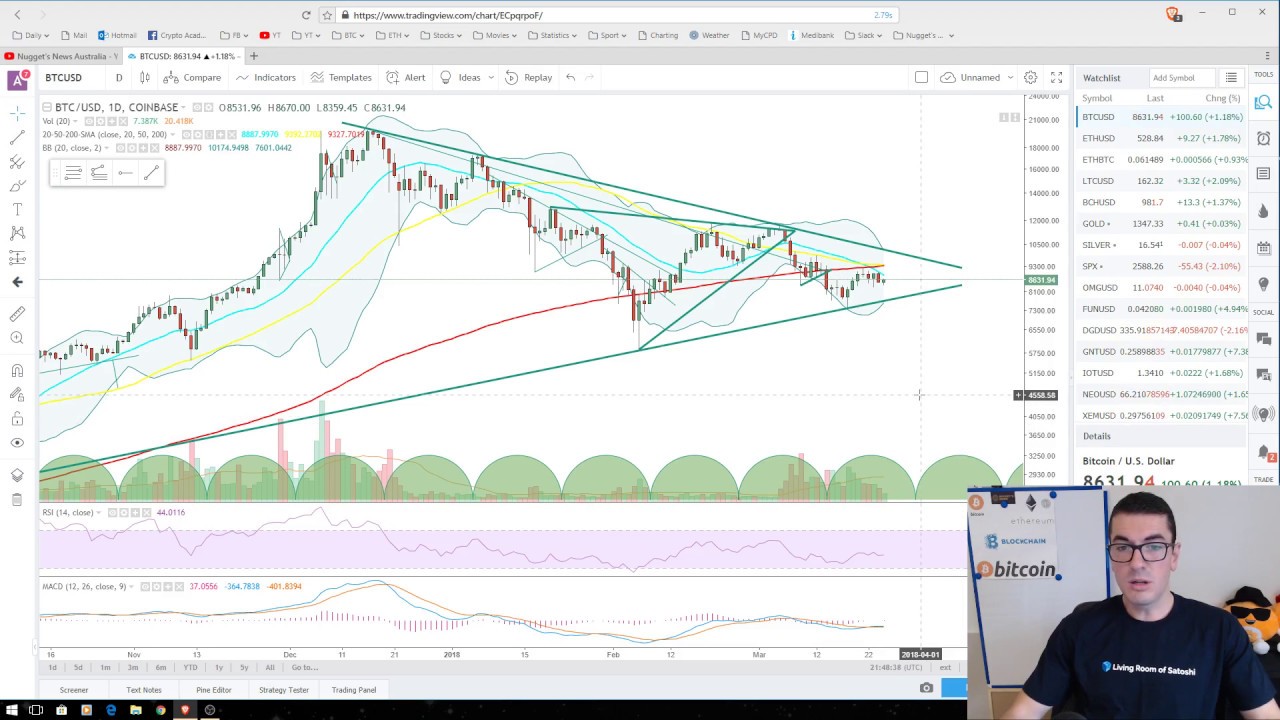Click the BTCUSD symbol search field
This screenshot has width=1280, height=720.
[72, 77]
